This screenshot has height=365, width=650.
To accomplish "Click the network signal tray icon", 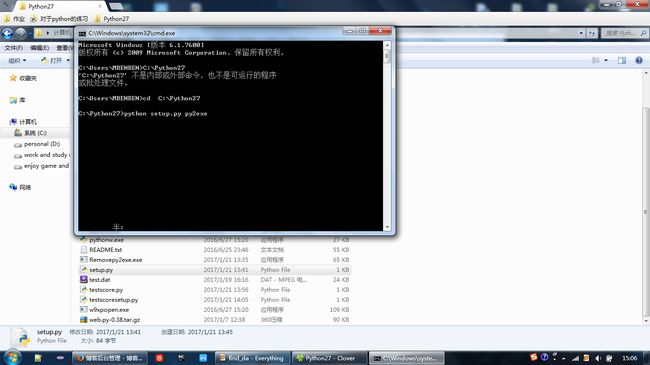I will [575, 358].
